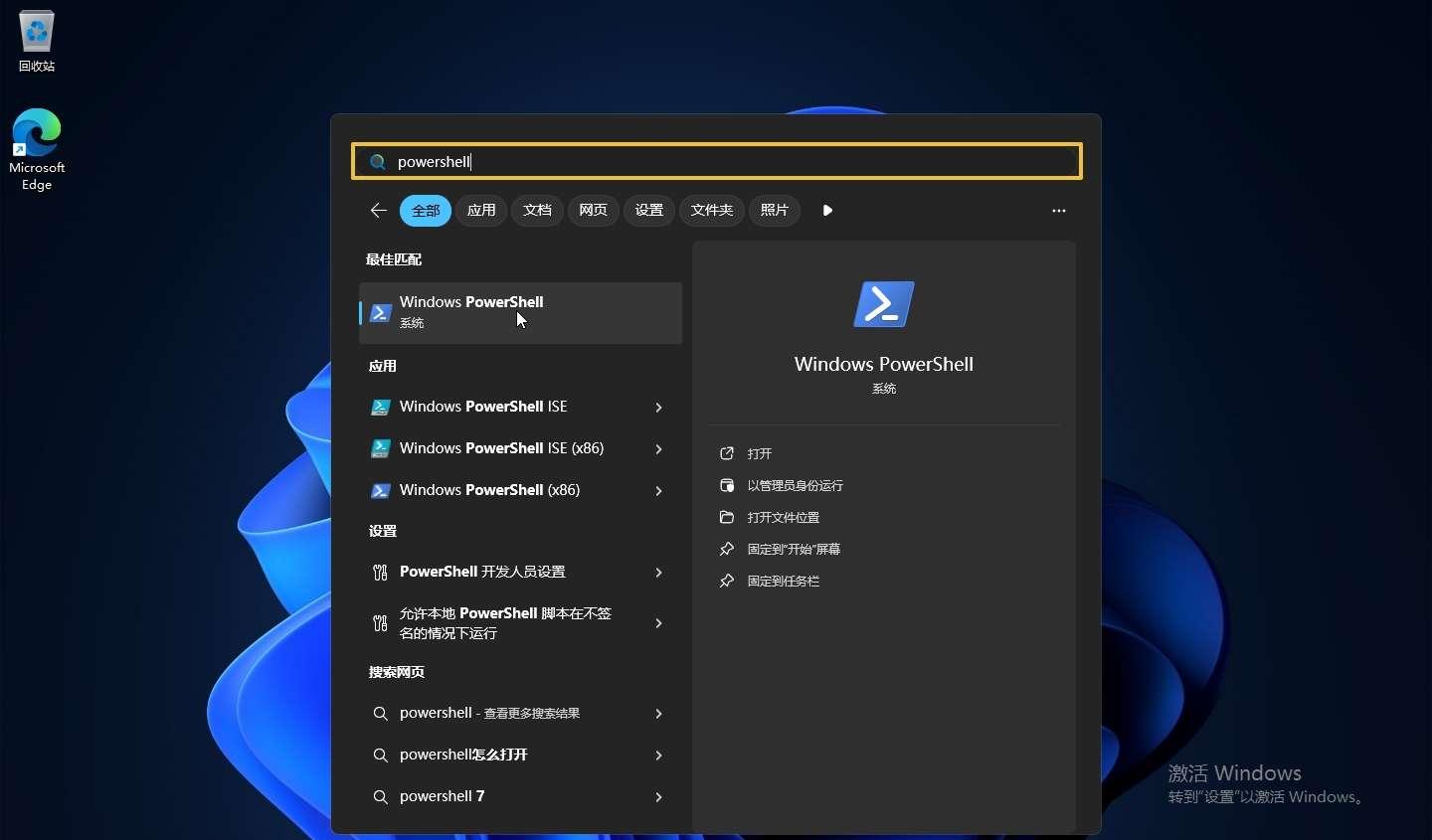
Task: Click the 打开 open icon in preview pane
Action: coord(727,453)
